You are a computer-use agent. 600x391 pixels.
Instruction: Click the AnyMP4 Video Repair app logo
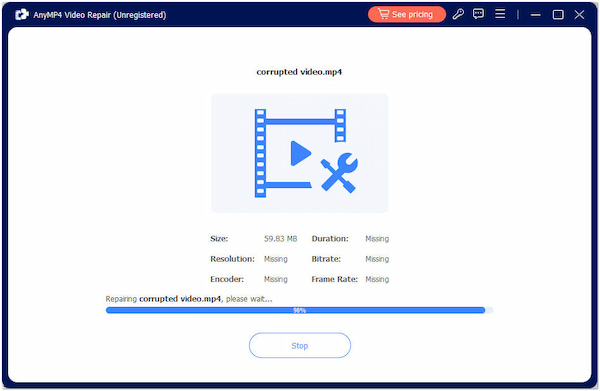coord(21,15)
